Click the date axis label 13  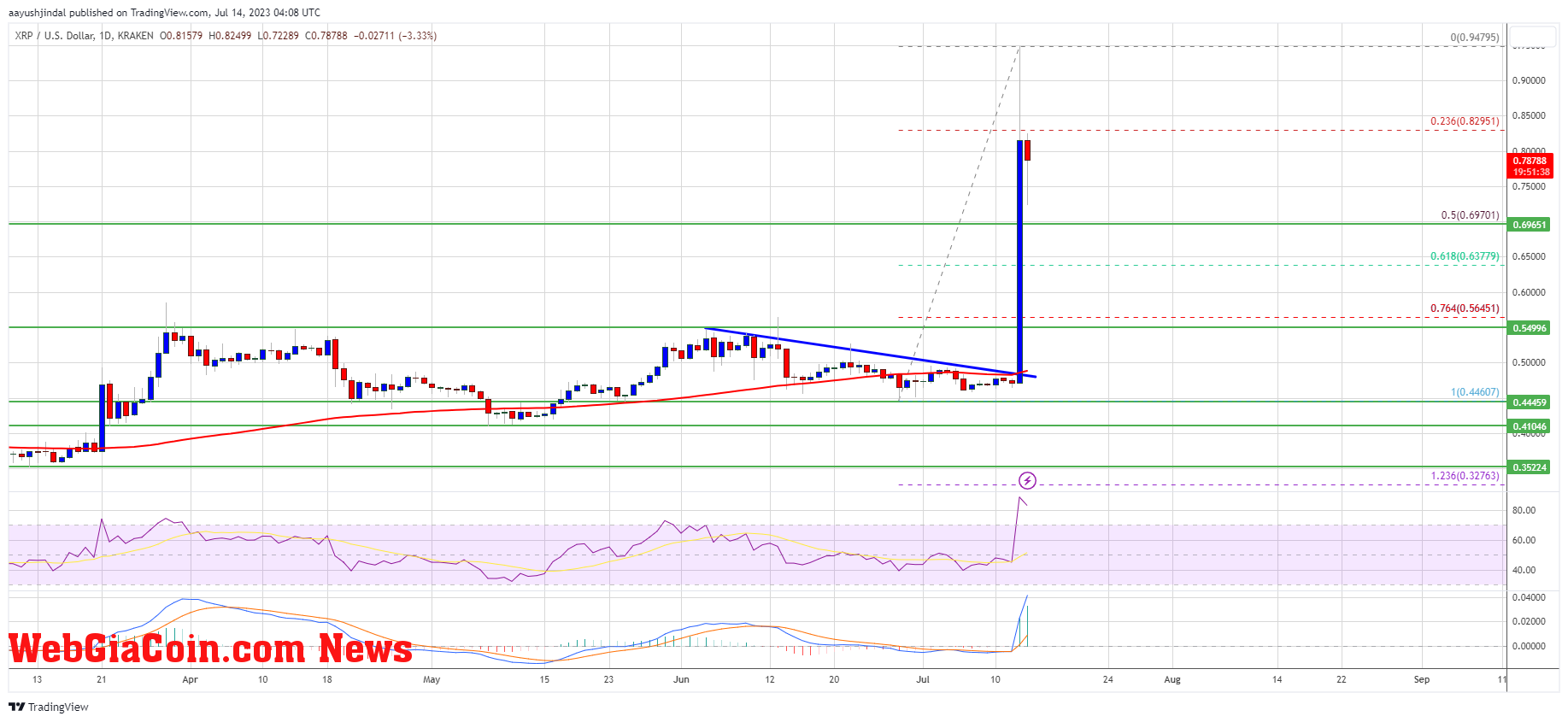pyautogui.click(x=37, y=680)
